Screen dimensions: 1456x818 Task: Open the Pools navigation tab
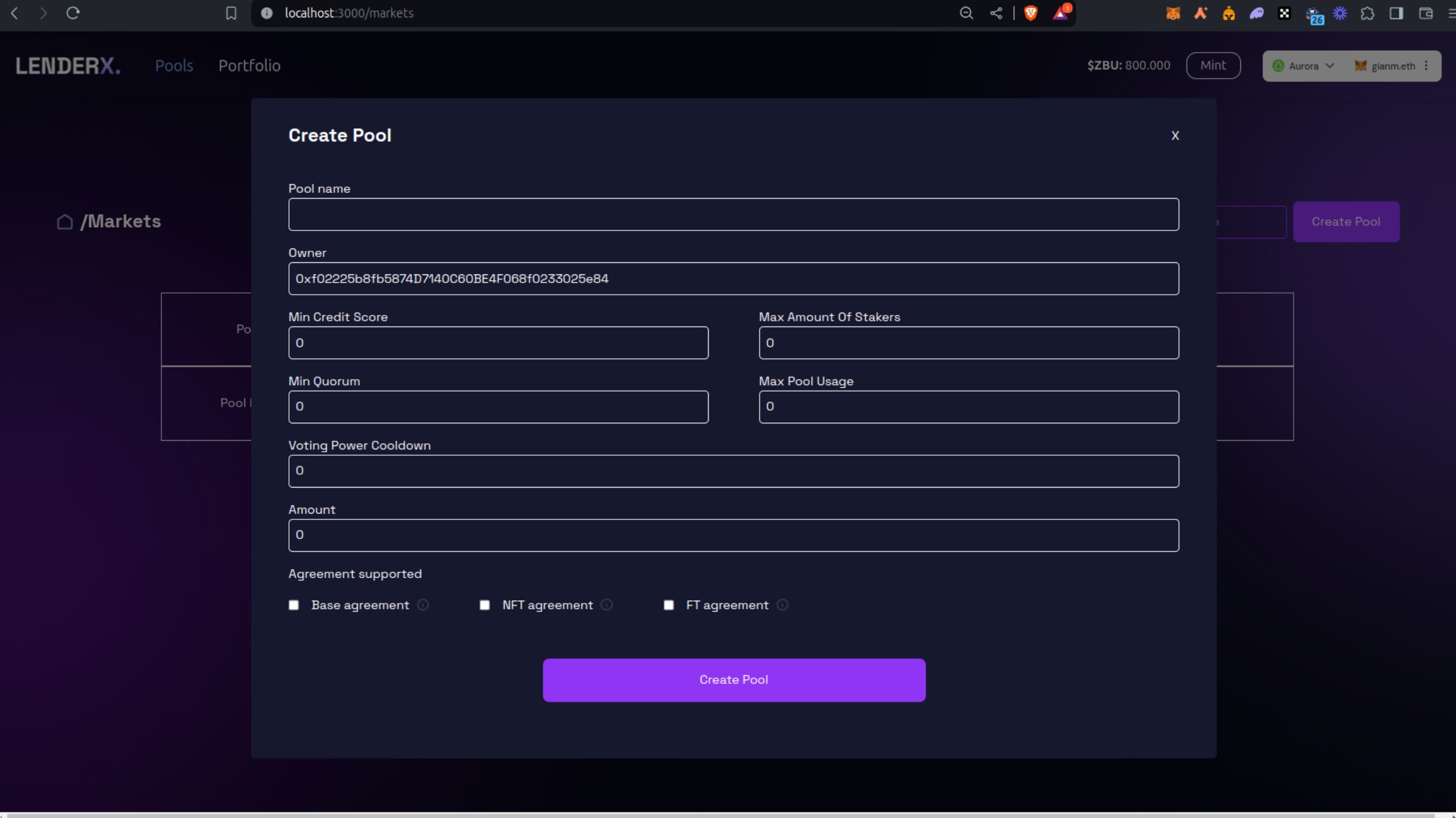click(173, 65)
